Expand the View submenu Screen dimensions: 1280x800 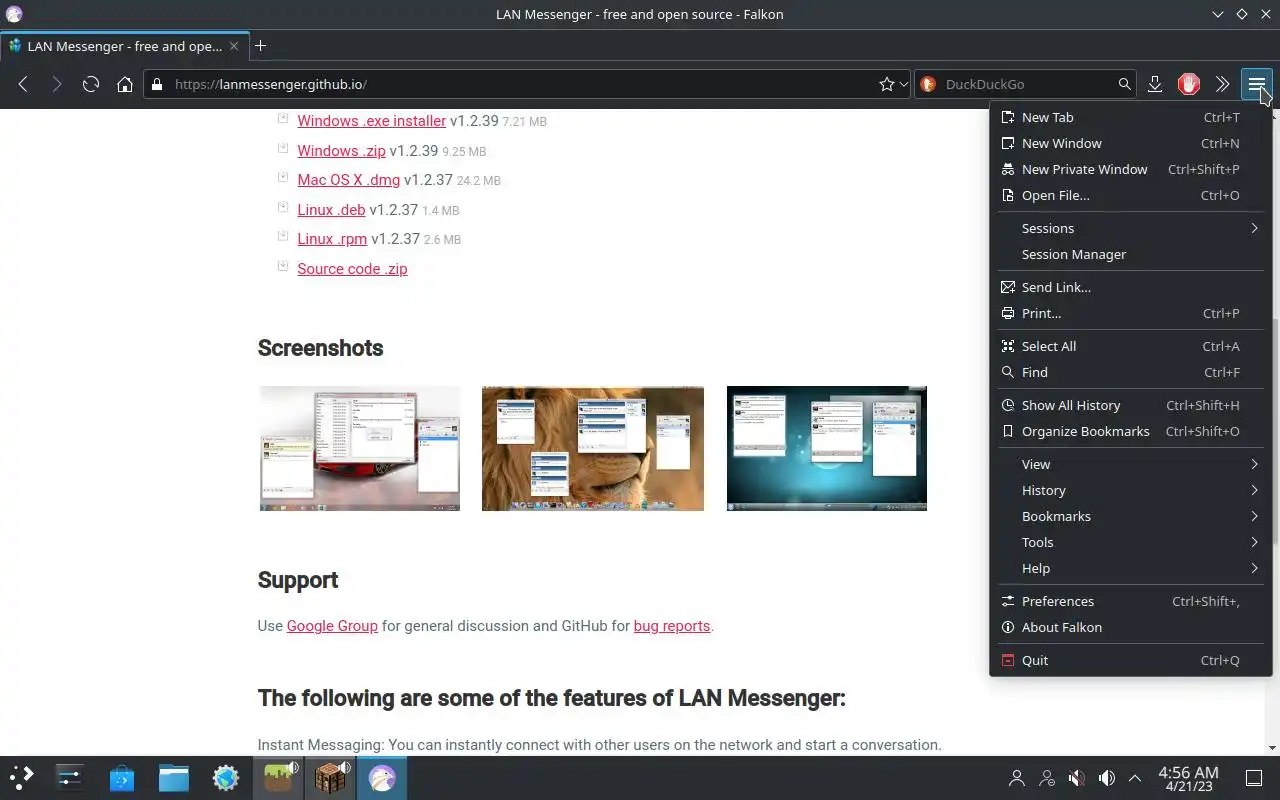(1130, 464)
